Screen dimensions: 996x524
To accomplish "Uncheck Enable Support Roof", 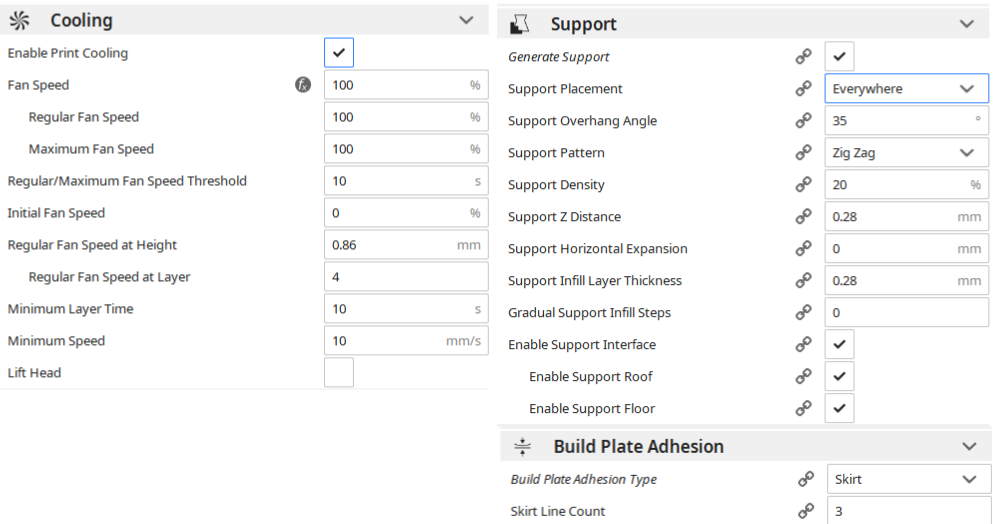I will click(840, 377).
